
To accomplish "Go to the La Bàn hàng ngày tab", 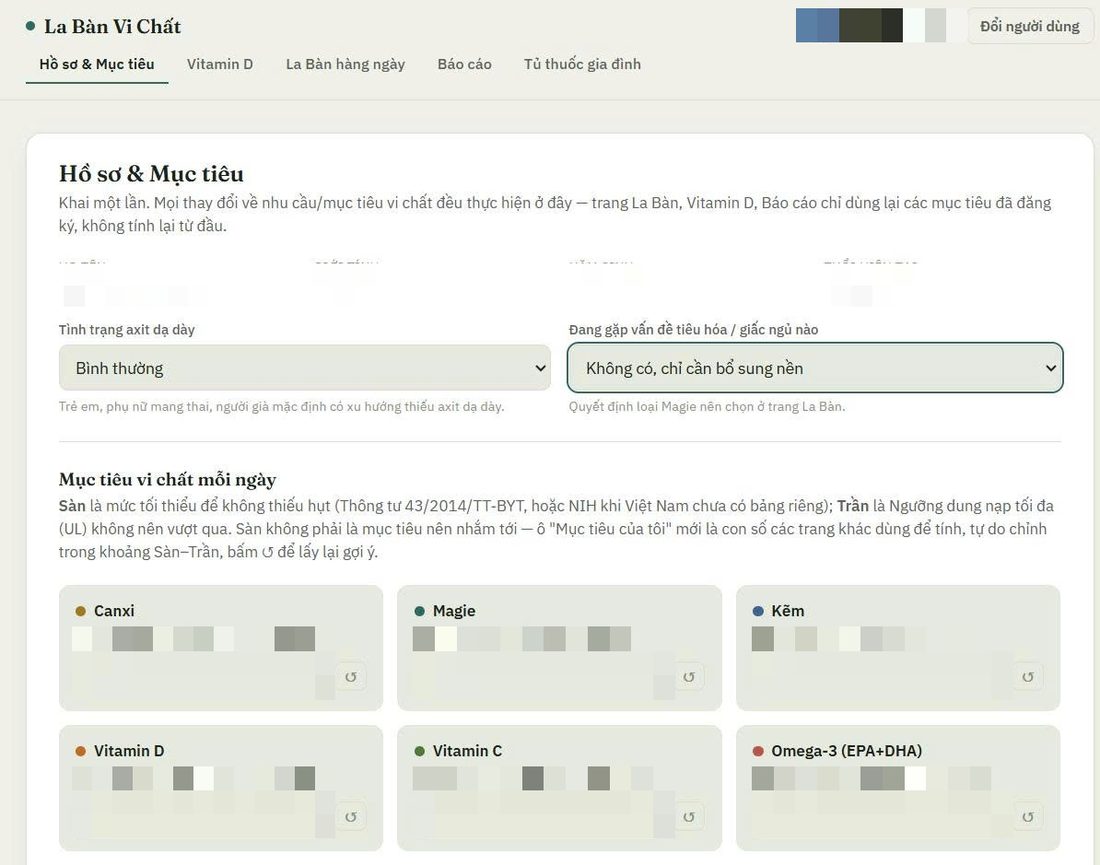I will pyautogui.click(x=345, y=64).
